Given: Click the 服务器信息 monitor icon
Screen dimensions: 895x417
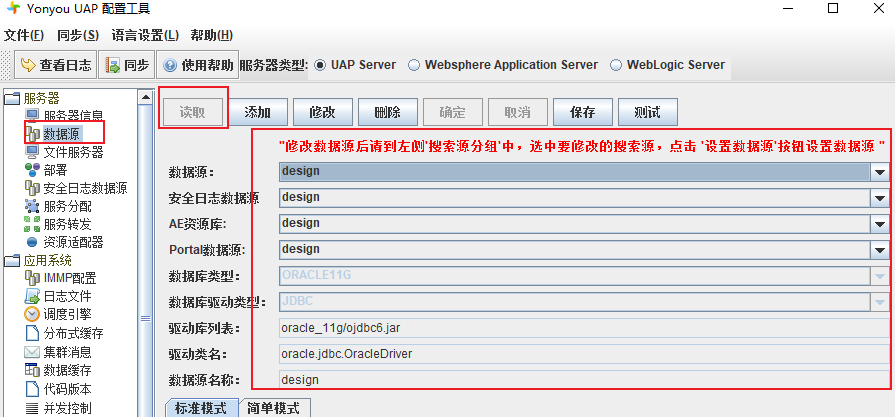Looking at the screenshot, I should pos(32,116).
